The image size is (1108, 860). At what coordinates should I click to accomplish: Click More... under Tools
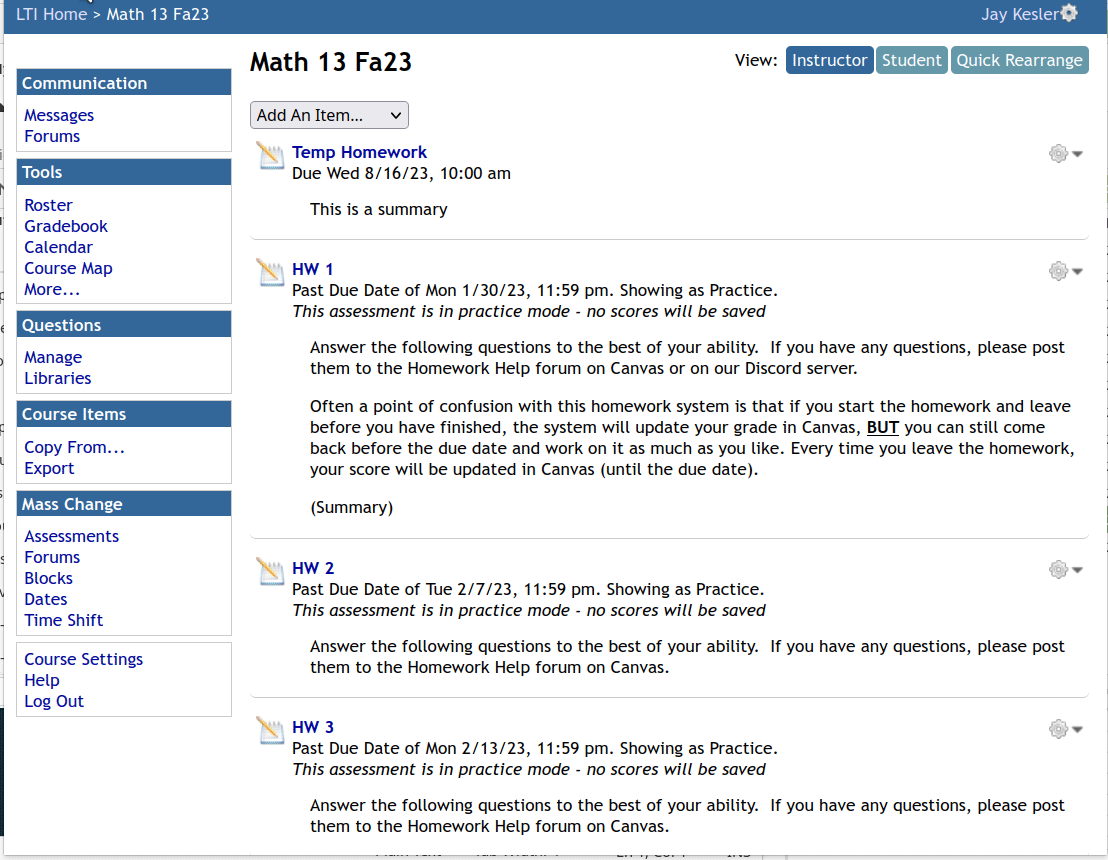click(x=52, y=290)
